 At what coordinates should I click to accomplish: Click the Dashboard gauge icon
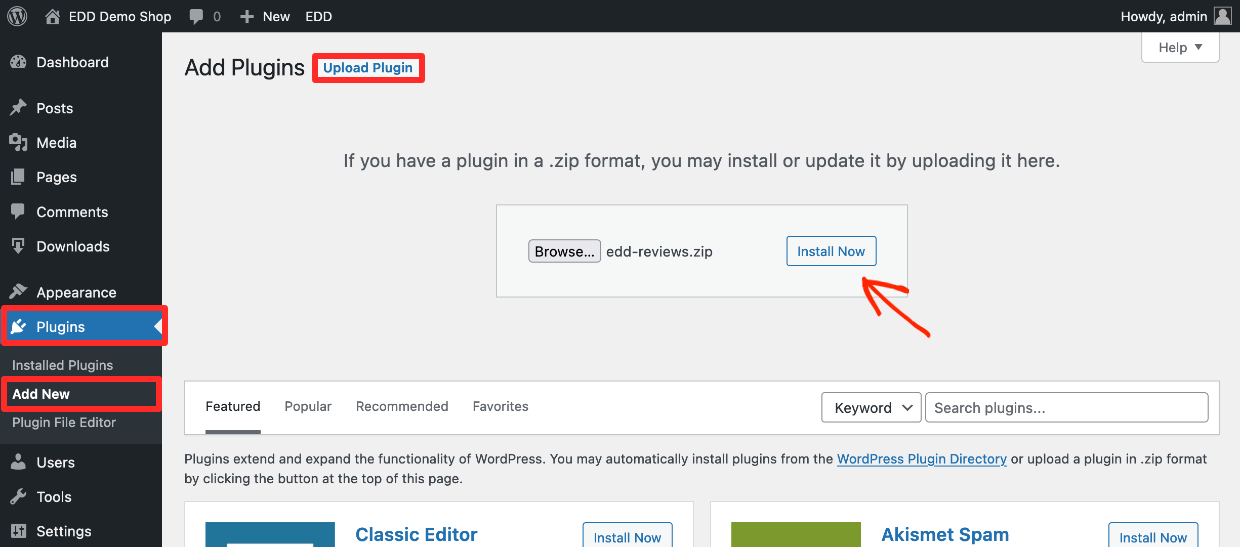coord(18,62)
